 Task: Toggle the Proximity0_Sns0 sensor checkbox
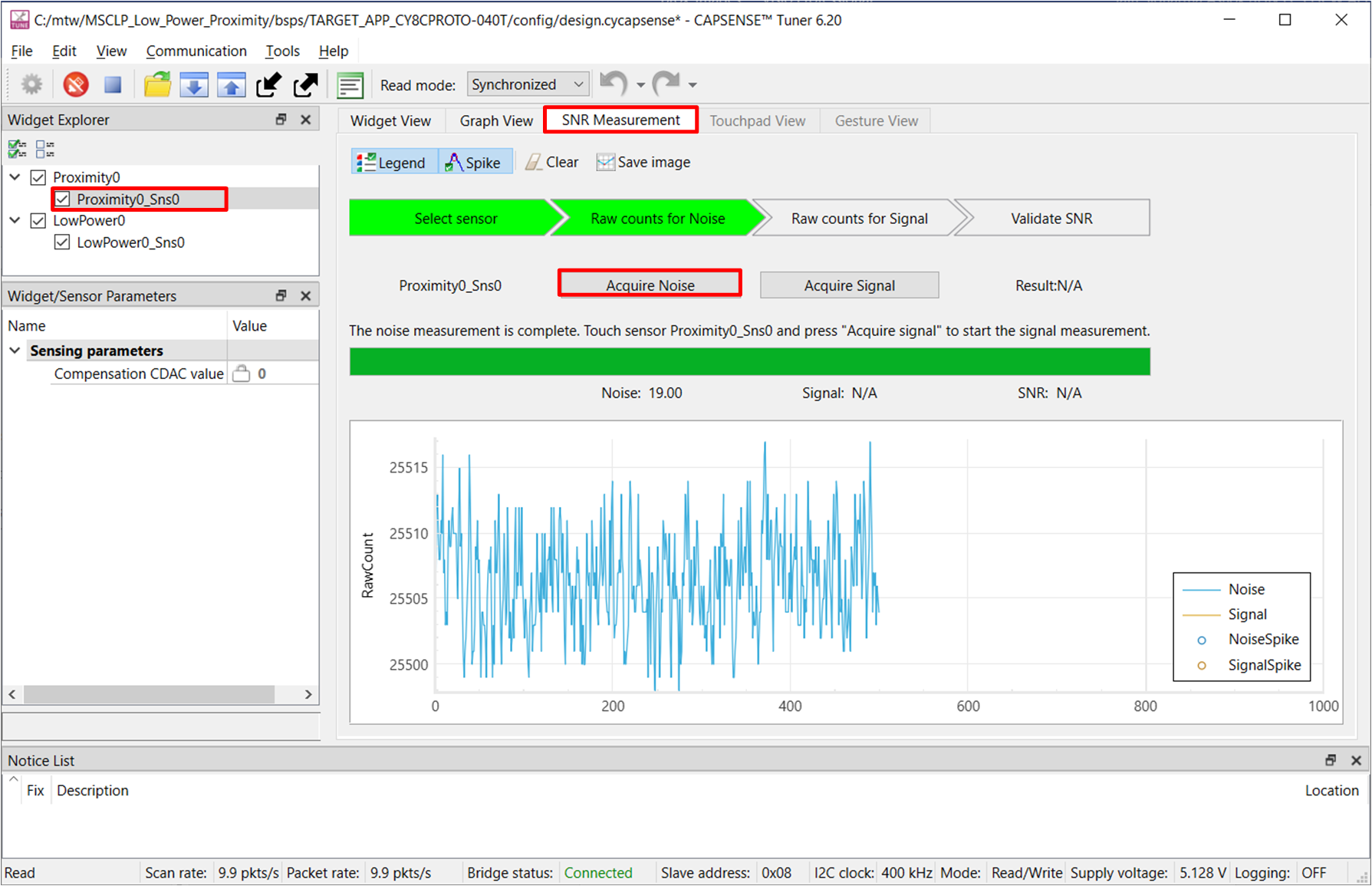tap(62, 199)
